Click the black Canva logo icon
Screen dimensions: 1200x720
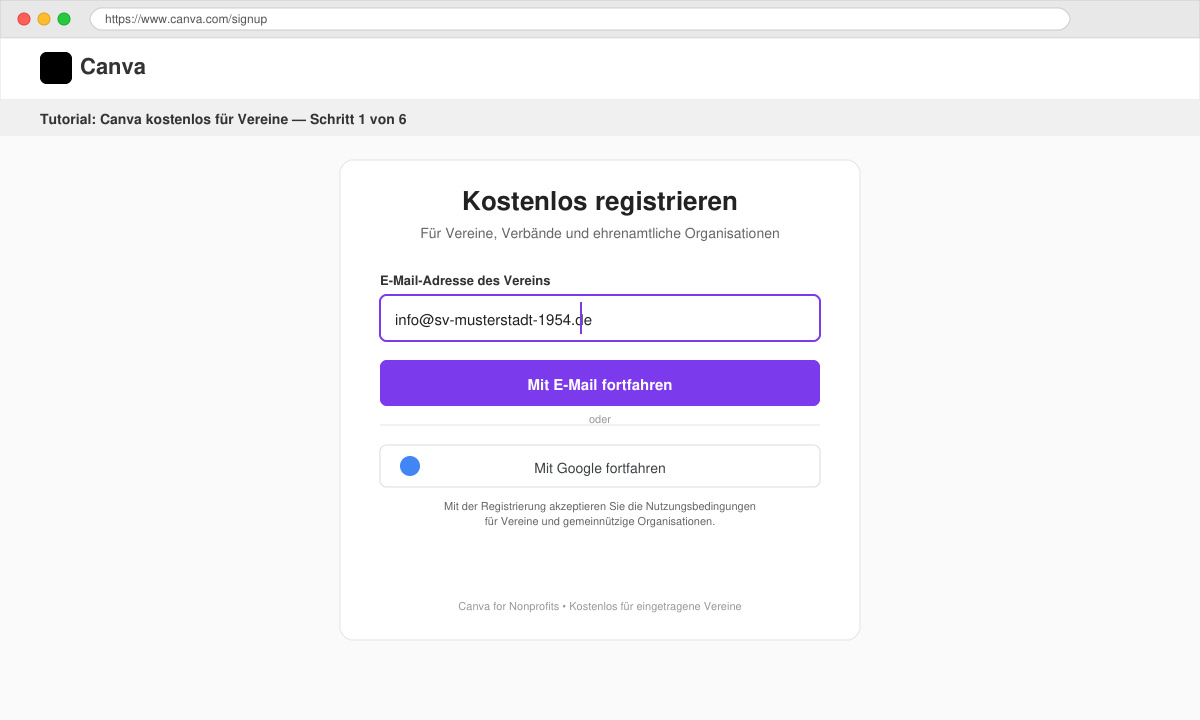click(56, 68)
